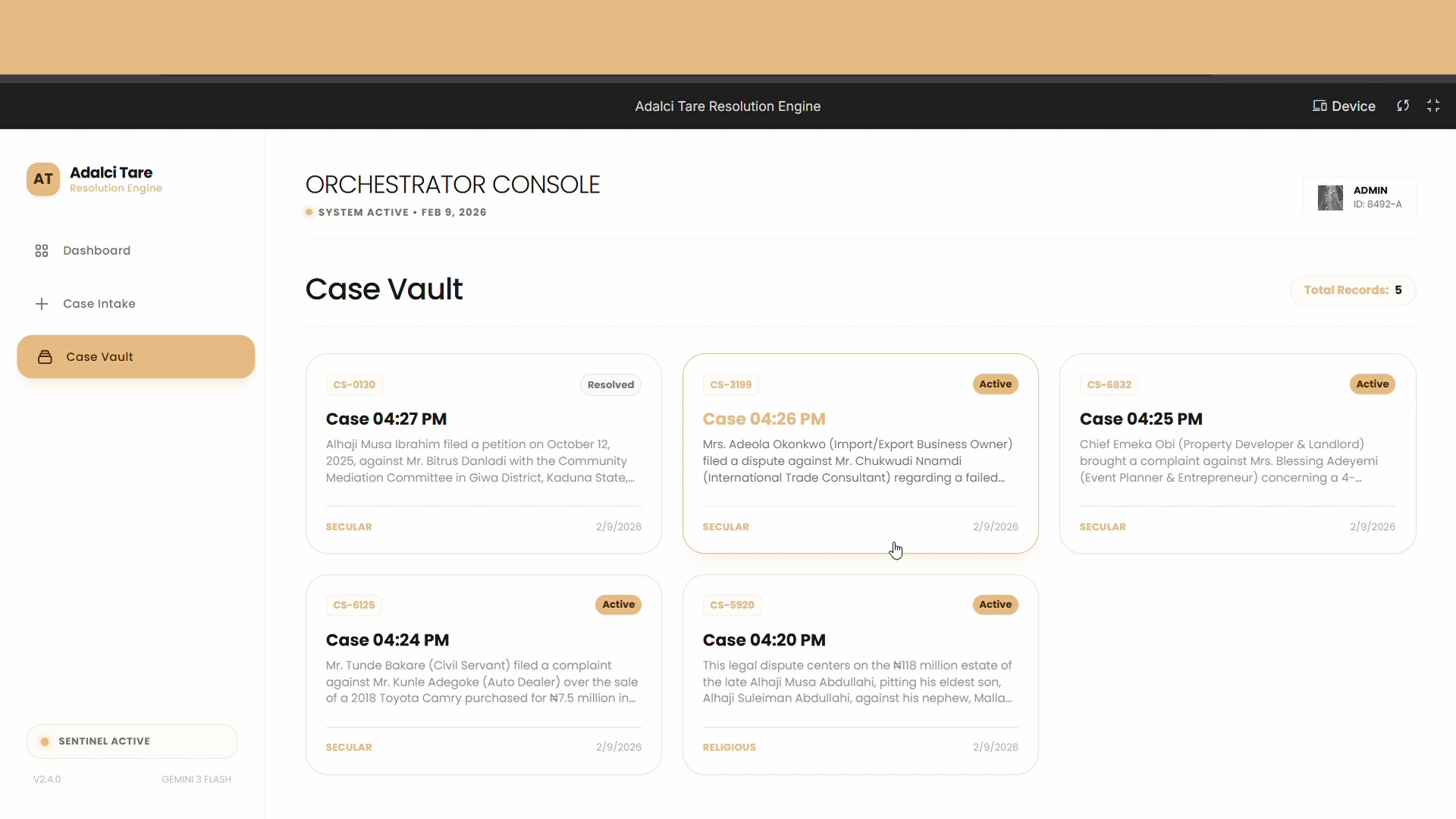Open the Dashboard menu item
Image resolution: width=1456 pixels, height=819 pixels.
tap(96, 251)
